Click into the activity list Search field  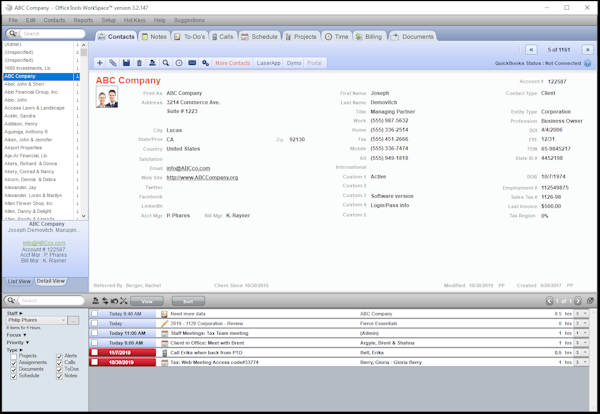click(52, 301)
